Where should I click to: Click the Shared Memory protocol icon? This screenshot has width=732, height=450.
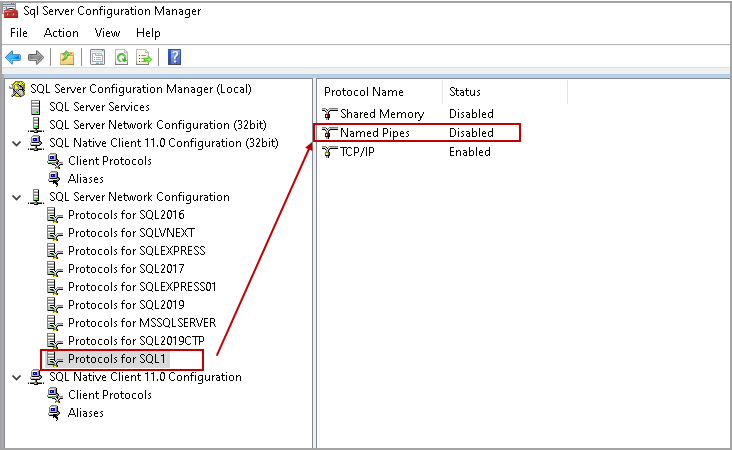[330, 114]
